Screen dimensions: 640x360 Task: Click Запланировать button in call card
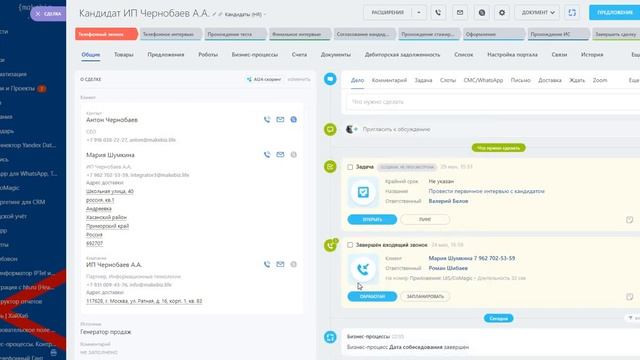[x=425, y=297]
